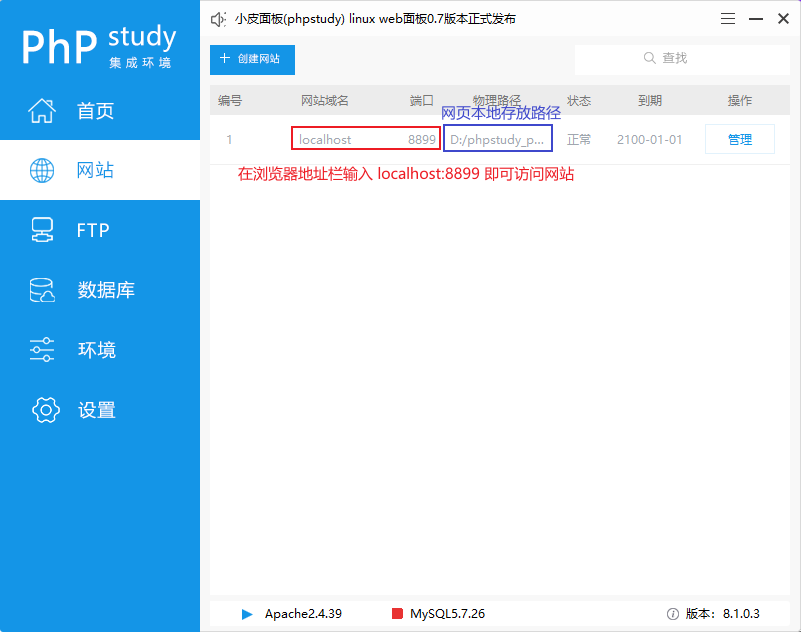Image resolution: width=801 pixels, height=632 pixels.
Task: Click the gear icon beside 设置
Action: (46, 410)
